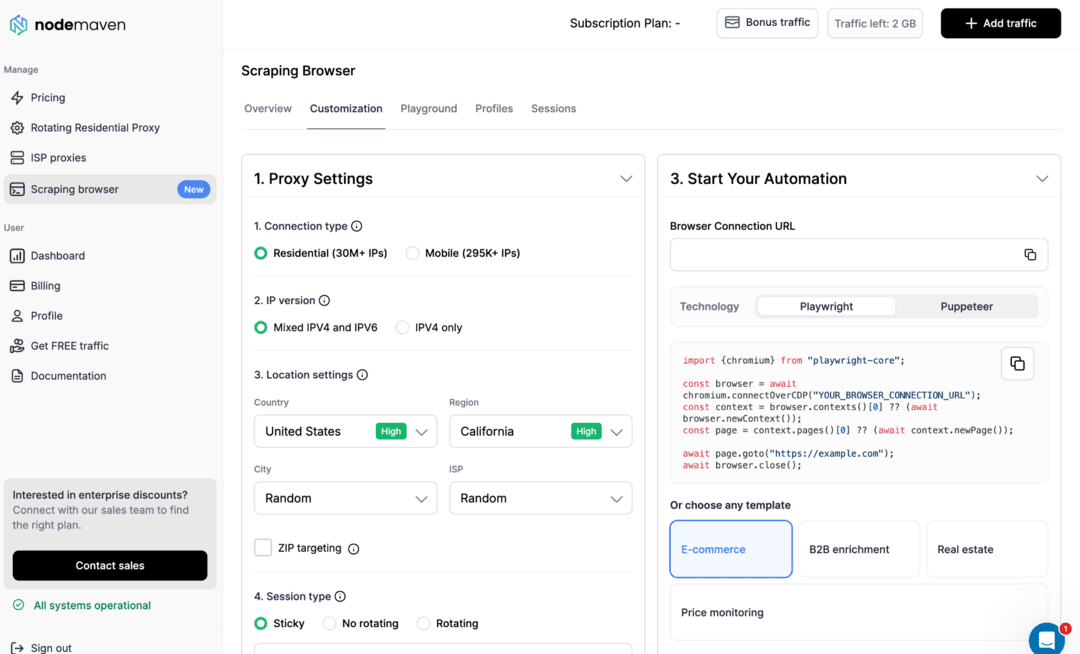Click the High badge next to United States
The image size is (1080, 654).
(x=391, y=432)
